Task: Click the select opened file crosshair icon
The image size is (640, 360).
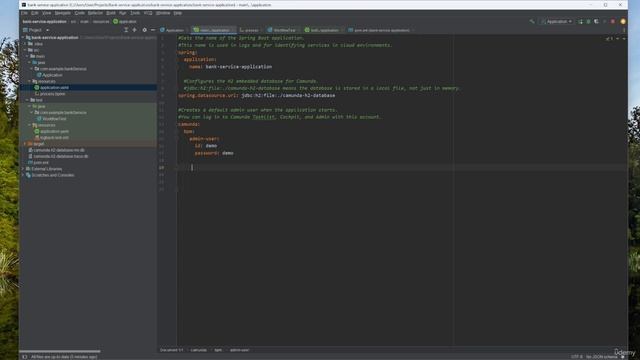Action: click(135, 30)
